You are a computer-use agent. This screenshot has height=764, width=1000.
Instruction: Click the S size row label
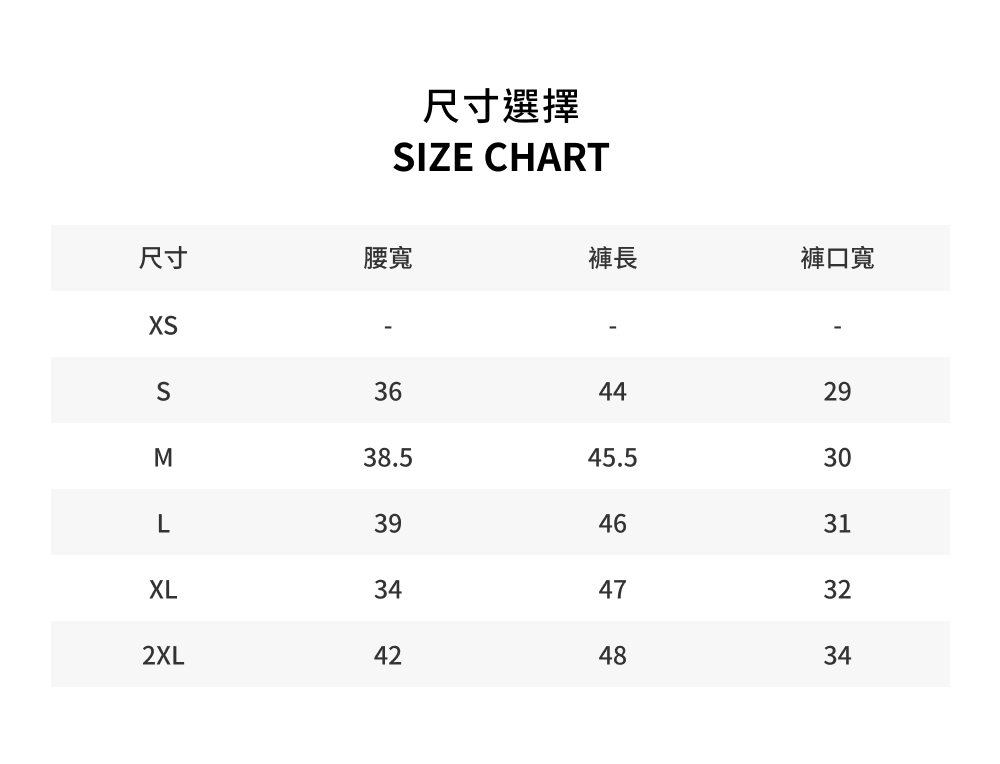click(163, 392)
